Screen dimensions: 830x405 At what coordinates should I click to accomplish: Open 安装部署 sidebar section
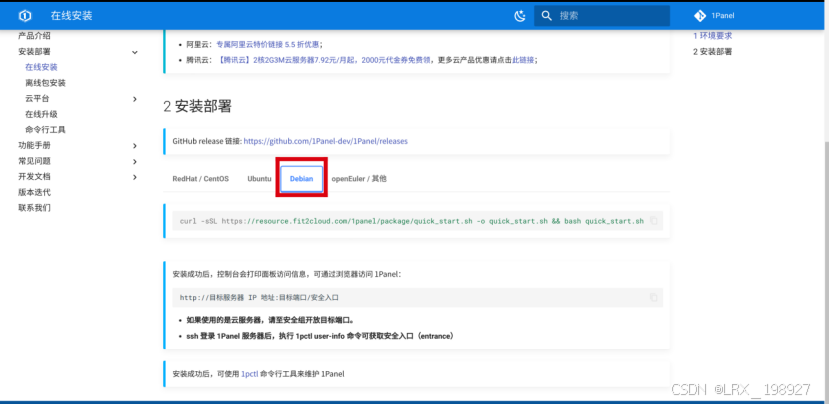point(34,51)
